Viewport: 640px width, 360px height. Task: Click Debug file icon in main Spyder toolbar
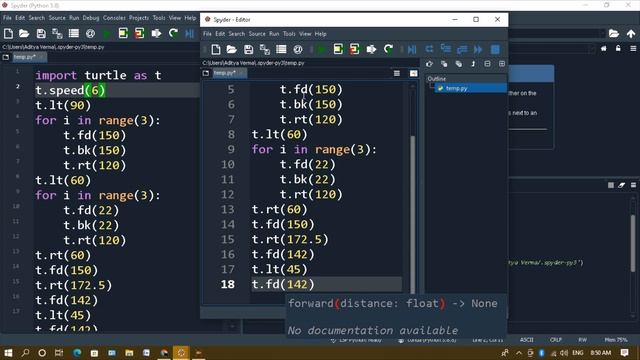pos(189,33)
